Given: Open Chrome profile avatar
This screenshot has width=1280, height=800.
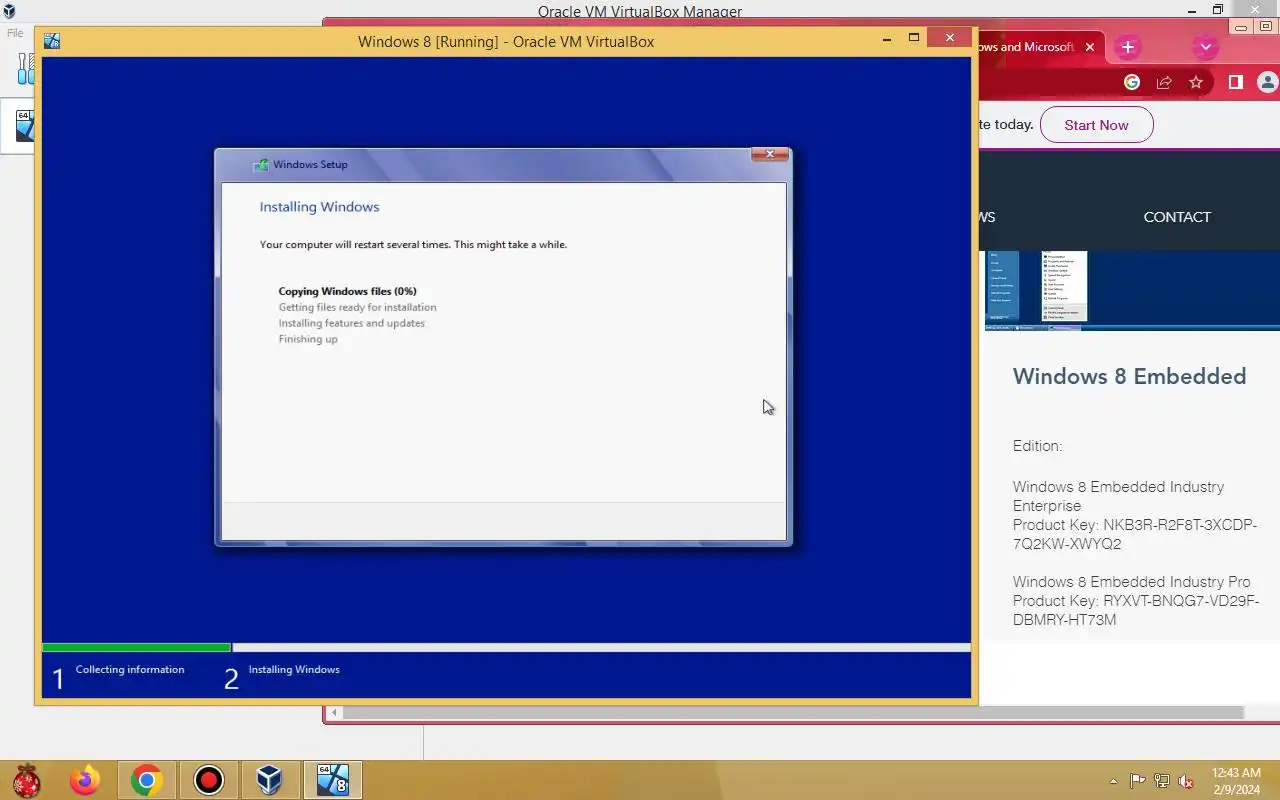Looking at the screenshot, I should 1269,83.
